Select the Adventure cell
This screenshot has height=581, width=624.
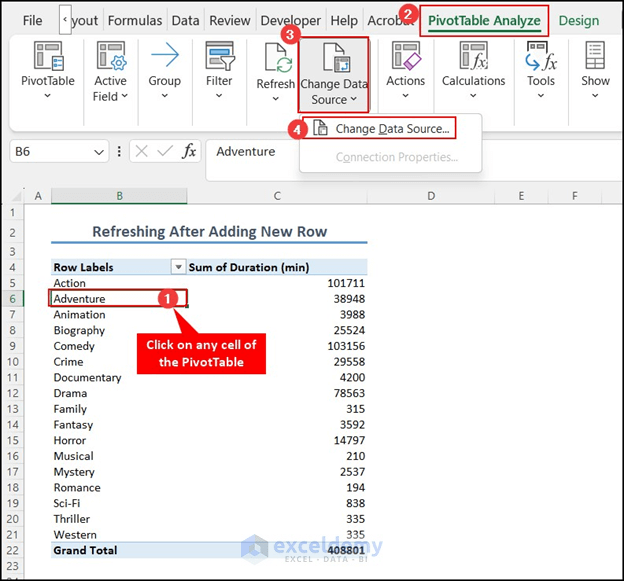click(119, 298)
